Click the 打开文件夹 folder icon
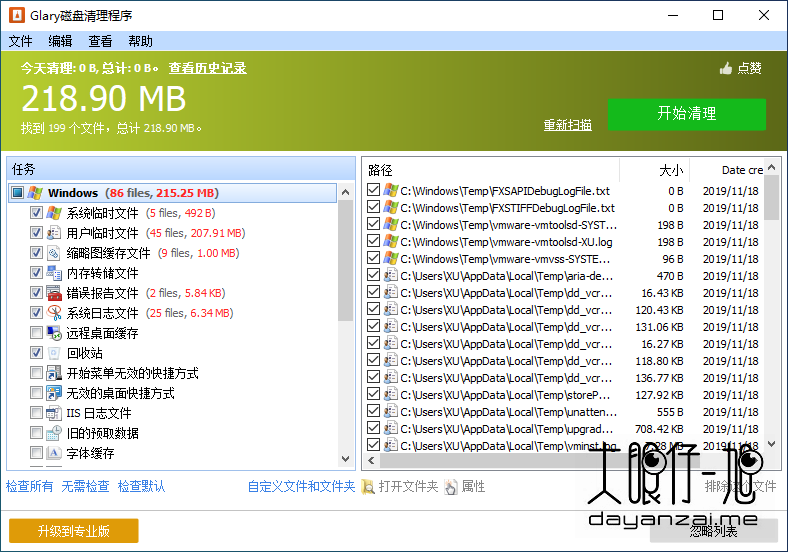 point(368,487)
